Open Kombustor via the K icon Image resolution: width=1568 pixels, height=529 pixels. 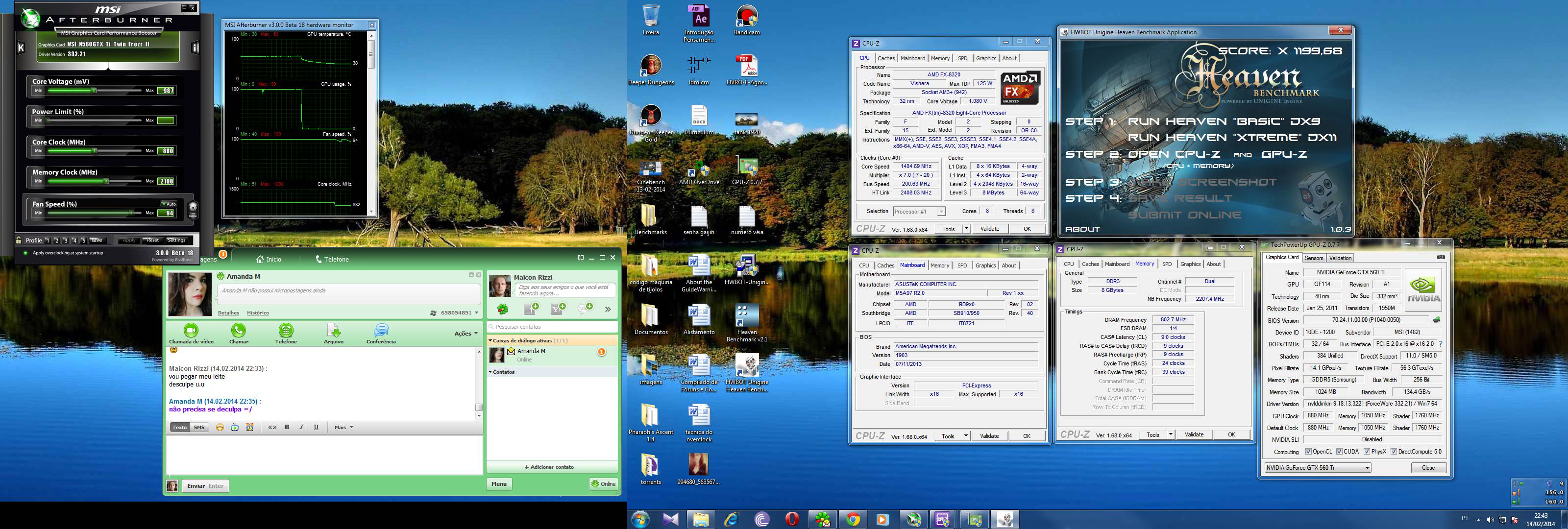pyautogui.click(x=21, y=48)
